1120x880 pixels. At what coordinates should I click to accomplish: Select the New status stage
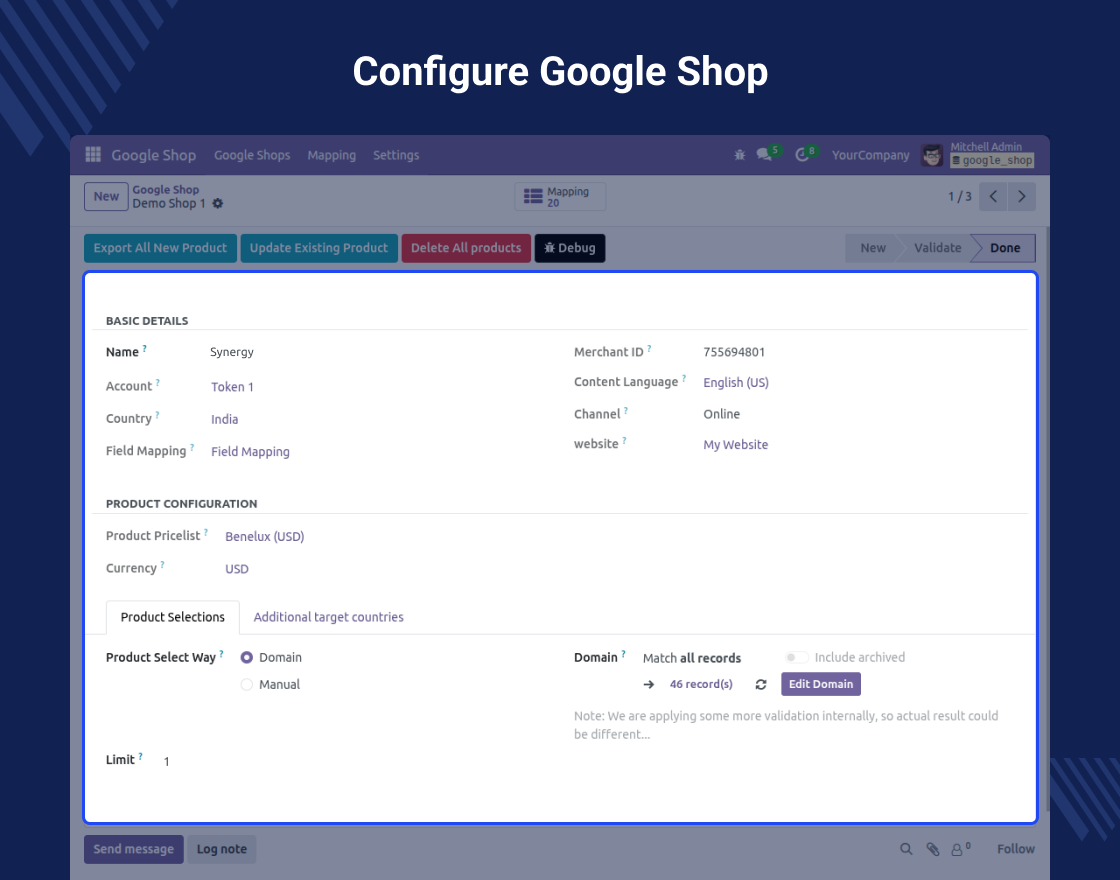pos(872,248)
